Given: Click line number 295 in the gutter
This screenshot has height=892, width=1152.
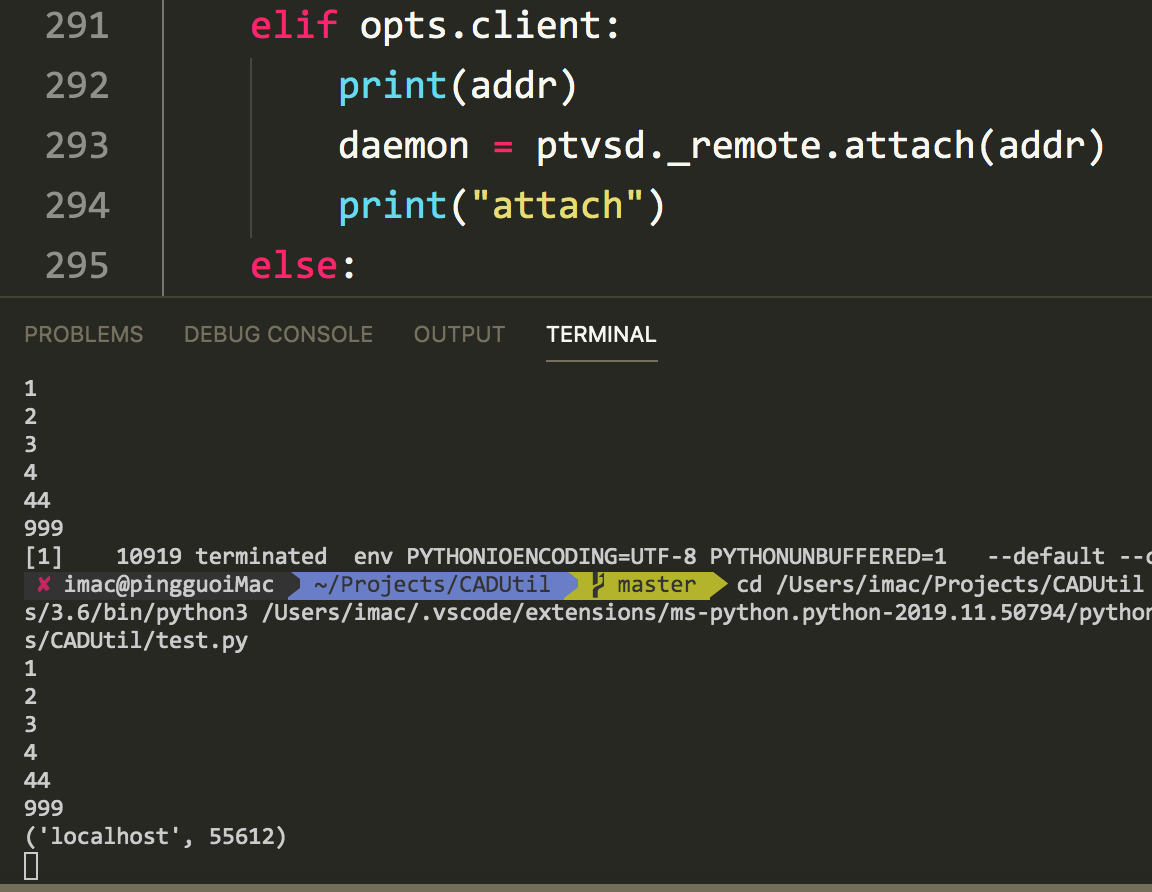Looking at the screenshot, I should pos(77,265).
